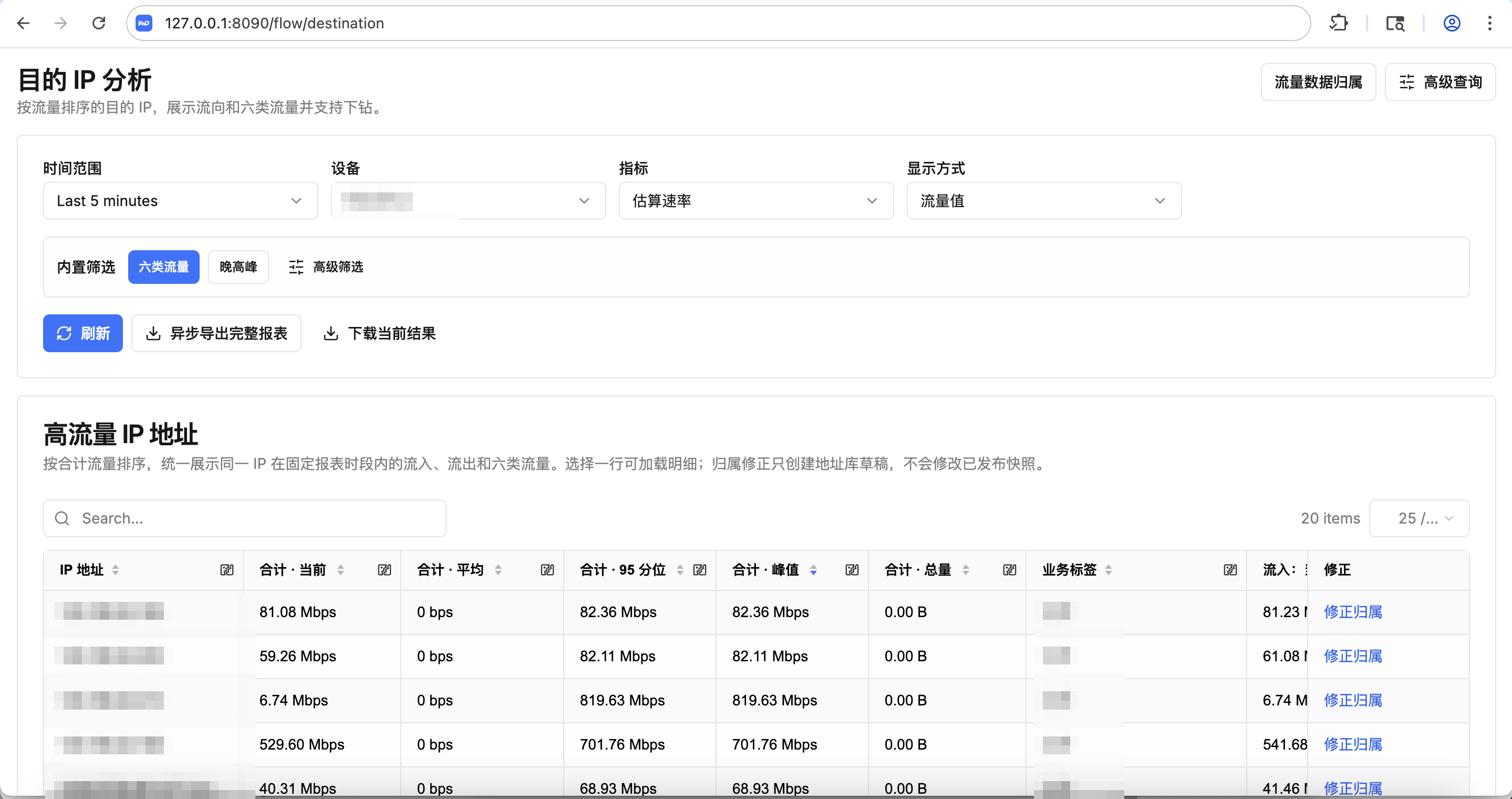Open the 时间范围 Last 5 minutes dropdown
1512x799 pixels.
tap(181, 201)
